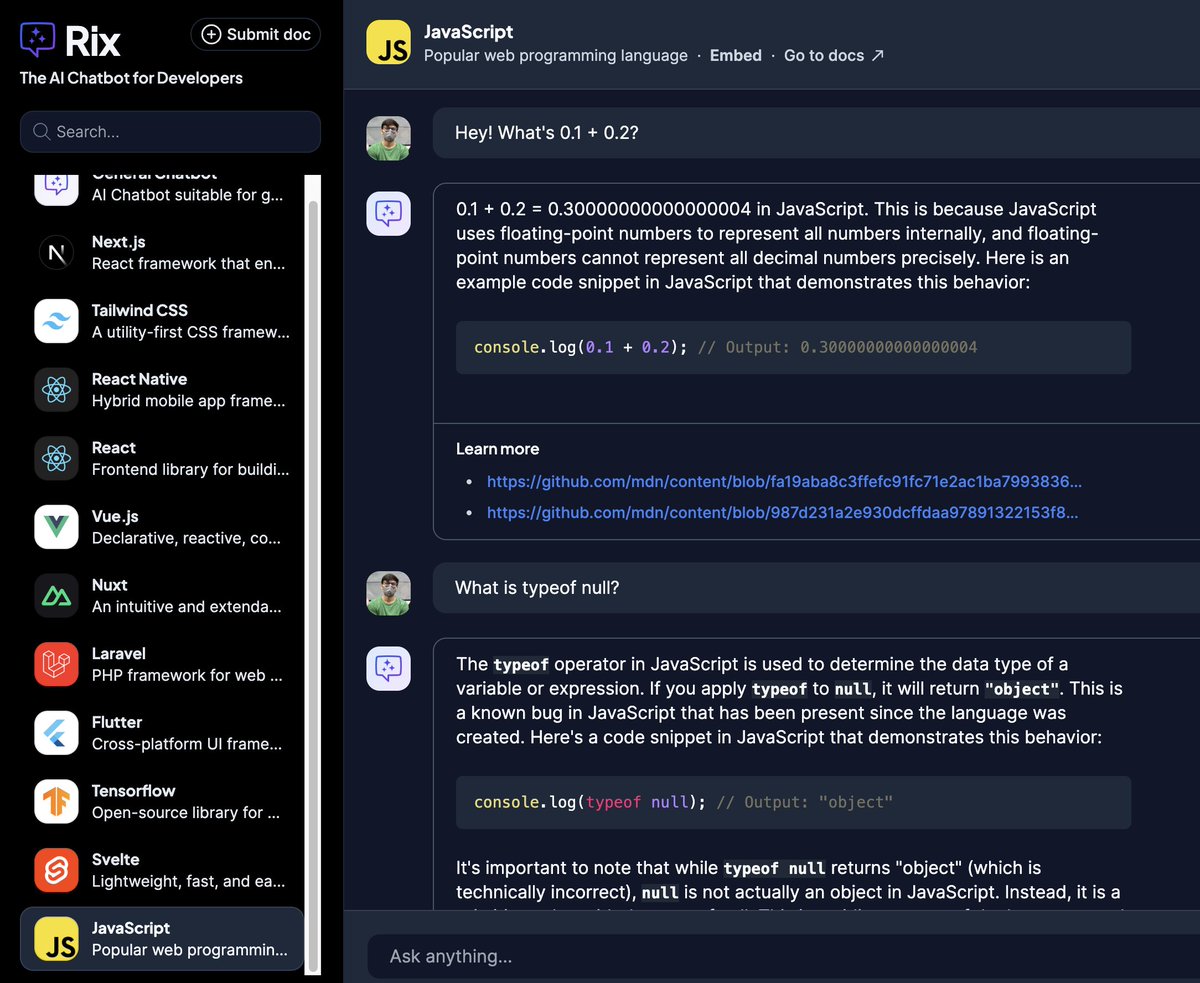
Task: Select the React icon
Action: tap(56, 459)
